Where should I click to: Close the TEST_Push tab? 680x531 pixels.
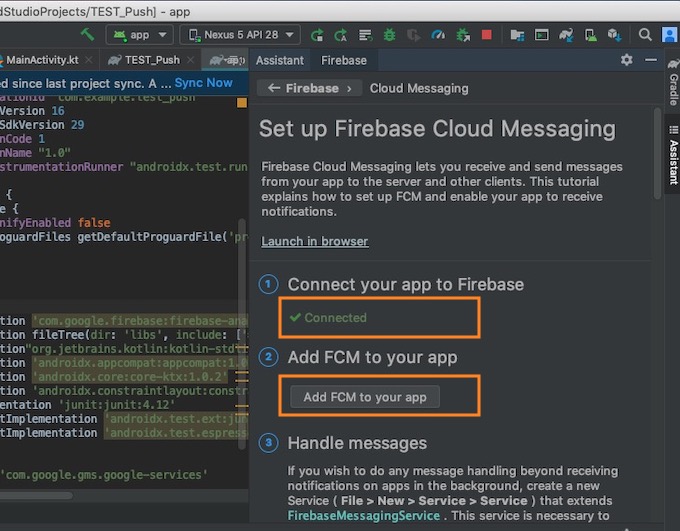coord(190,60)
